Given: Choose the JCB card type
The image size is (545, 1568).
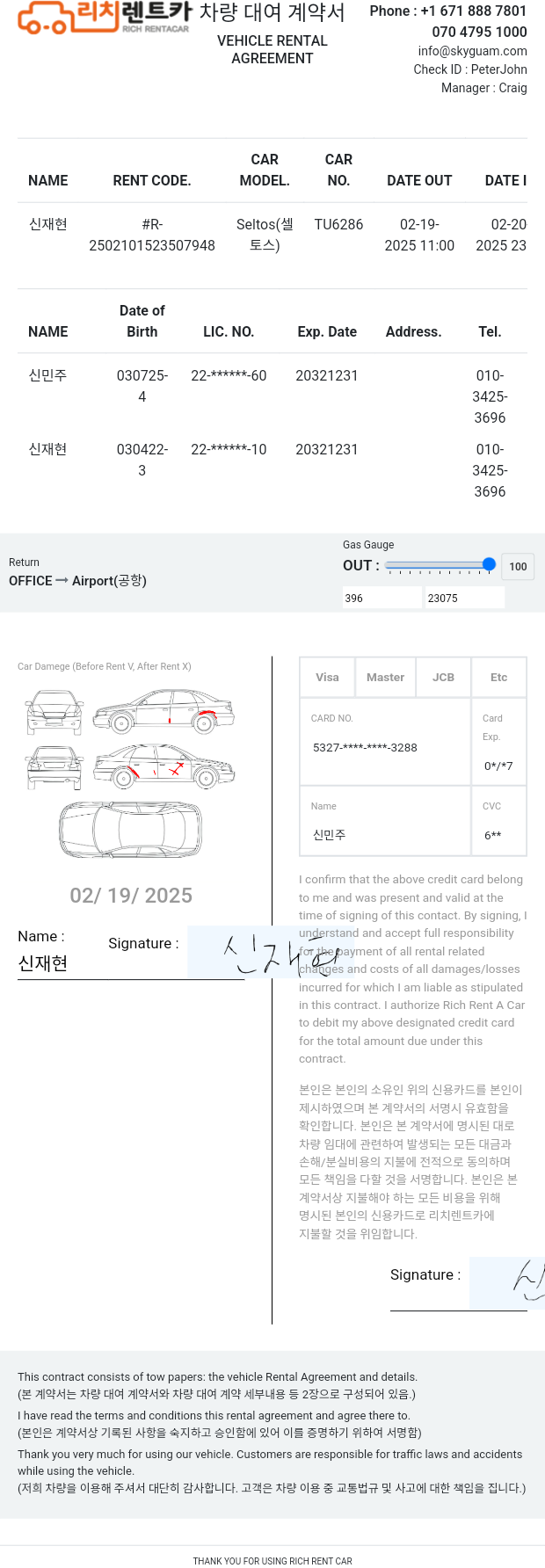Looking at the screenshot, I should click(x=443, y=678).
